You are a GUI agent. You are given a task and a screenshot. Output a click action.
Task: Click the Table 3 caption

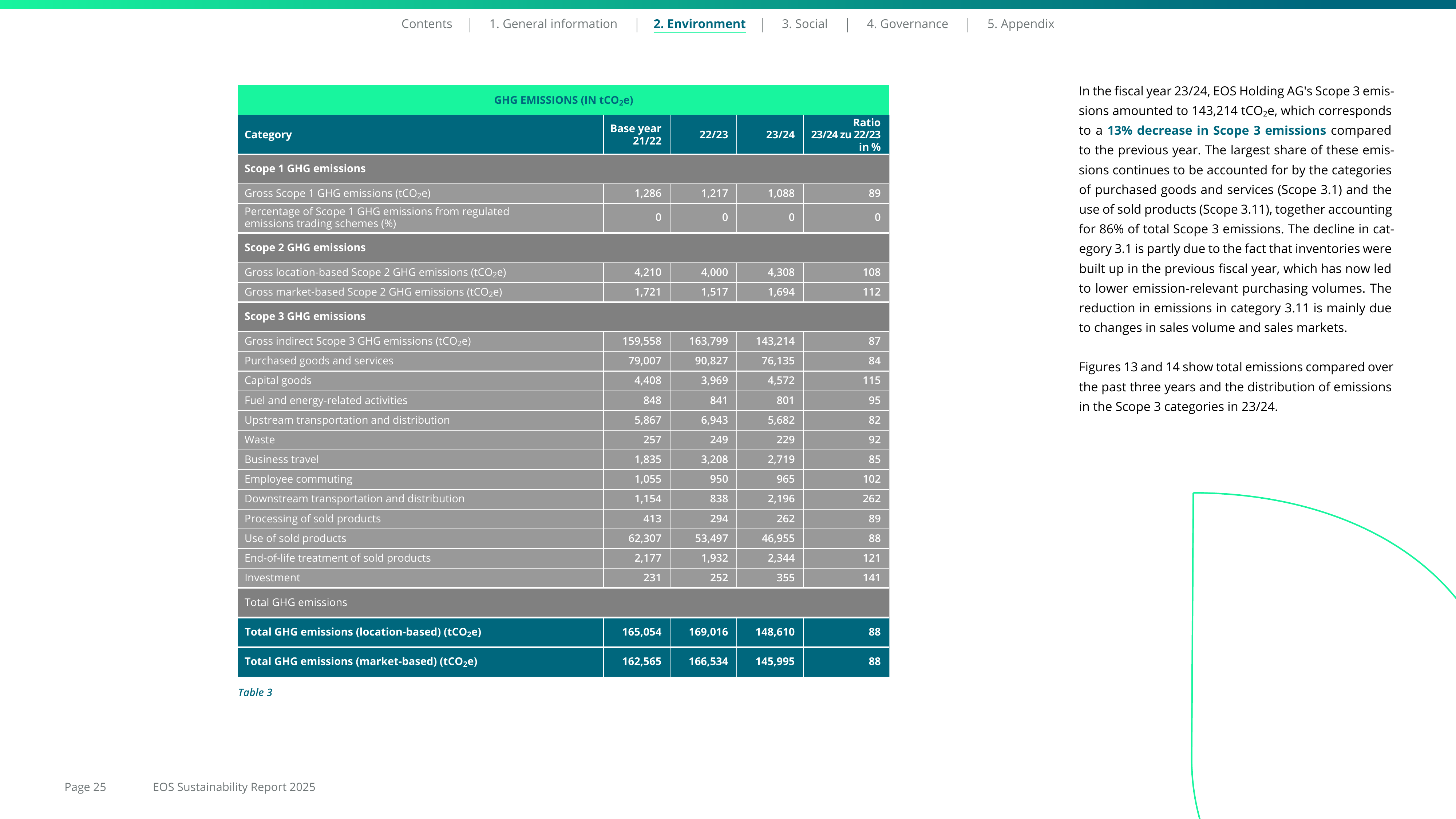click(x=255, y=692)
